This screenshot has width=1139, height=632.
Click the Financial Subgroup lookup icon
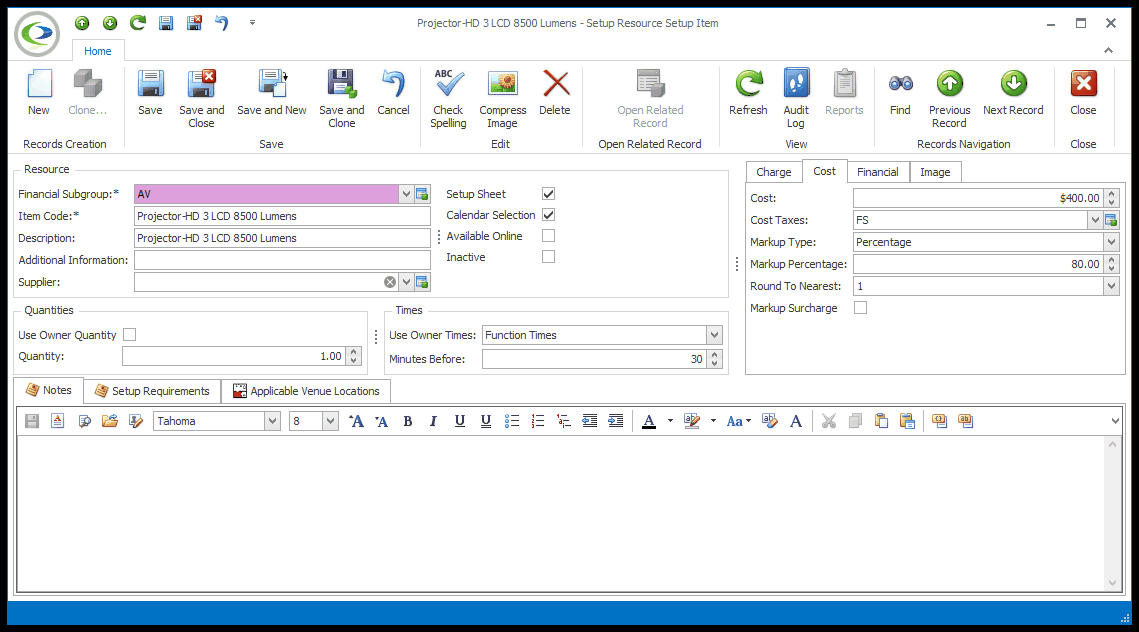[x=422, y=194]
